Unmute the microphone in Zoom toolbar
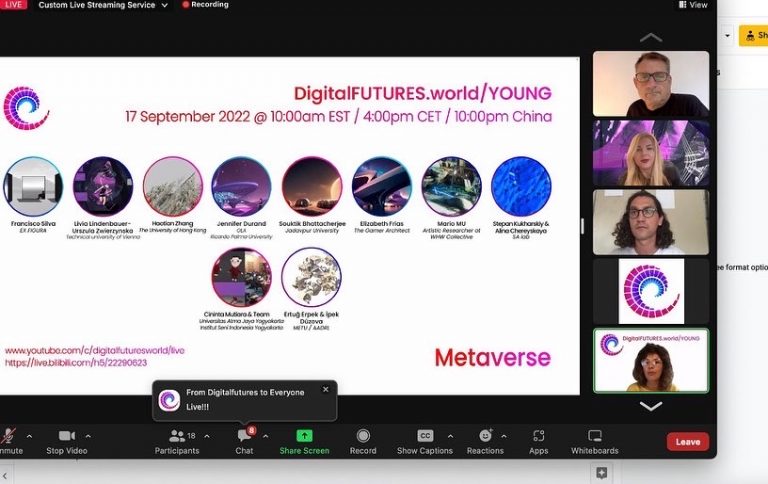The image size is (768, 484). coord(10,441)
